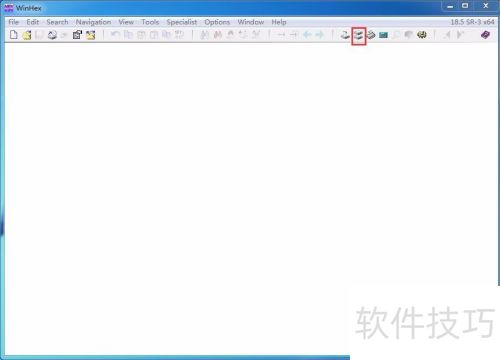Click the greyed-out Undo arrow icon

pos(115,35)
